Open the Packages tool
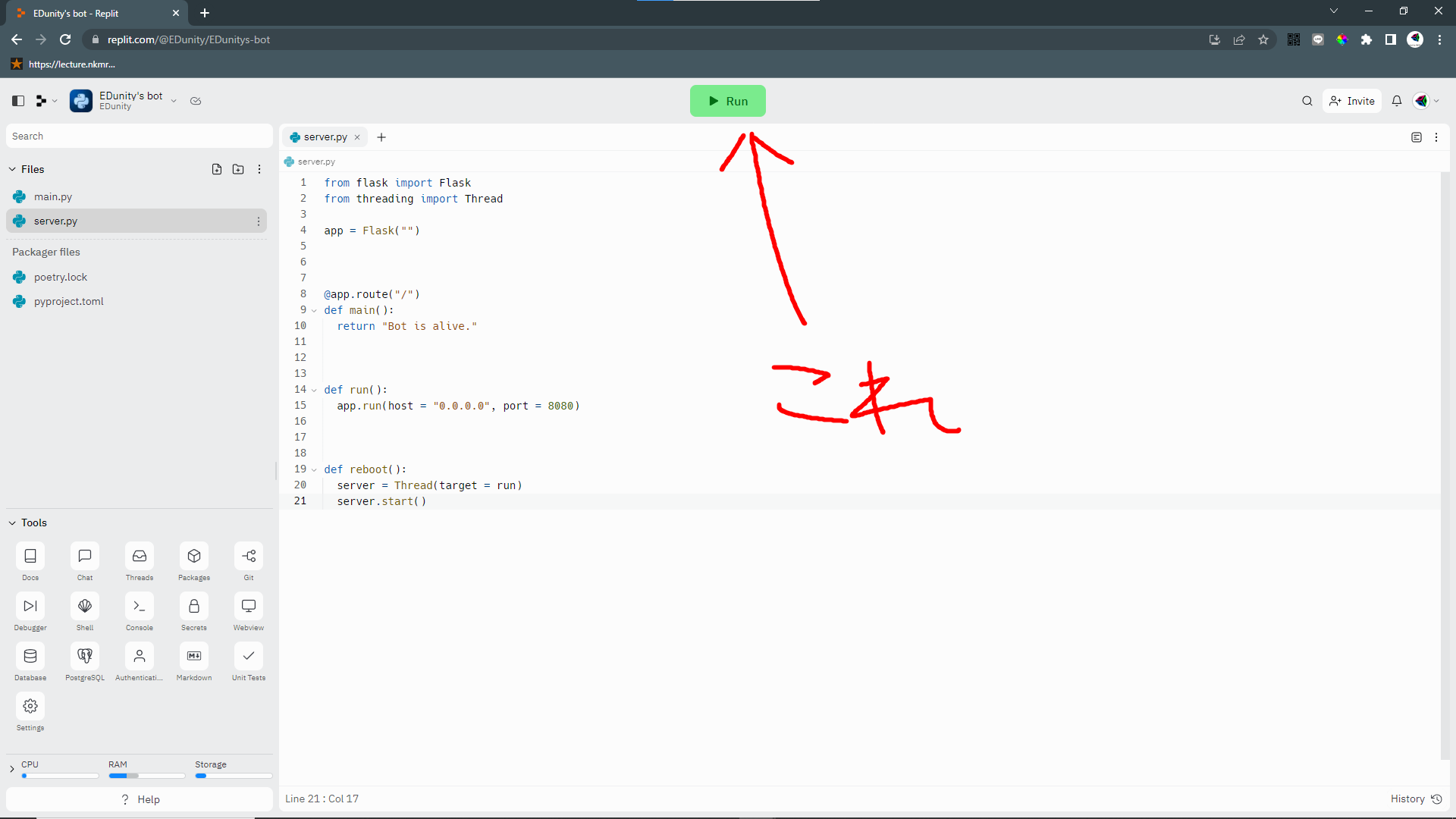The width and height of the screenshot is (1456, 819). pos(194,557)
